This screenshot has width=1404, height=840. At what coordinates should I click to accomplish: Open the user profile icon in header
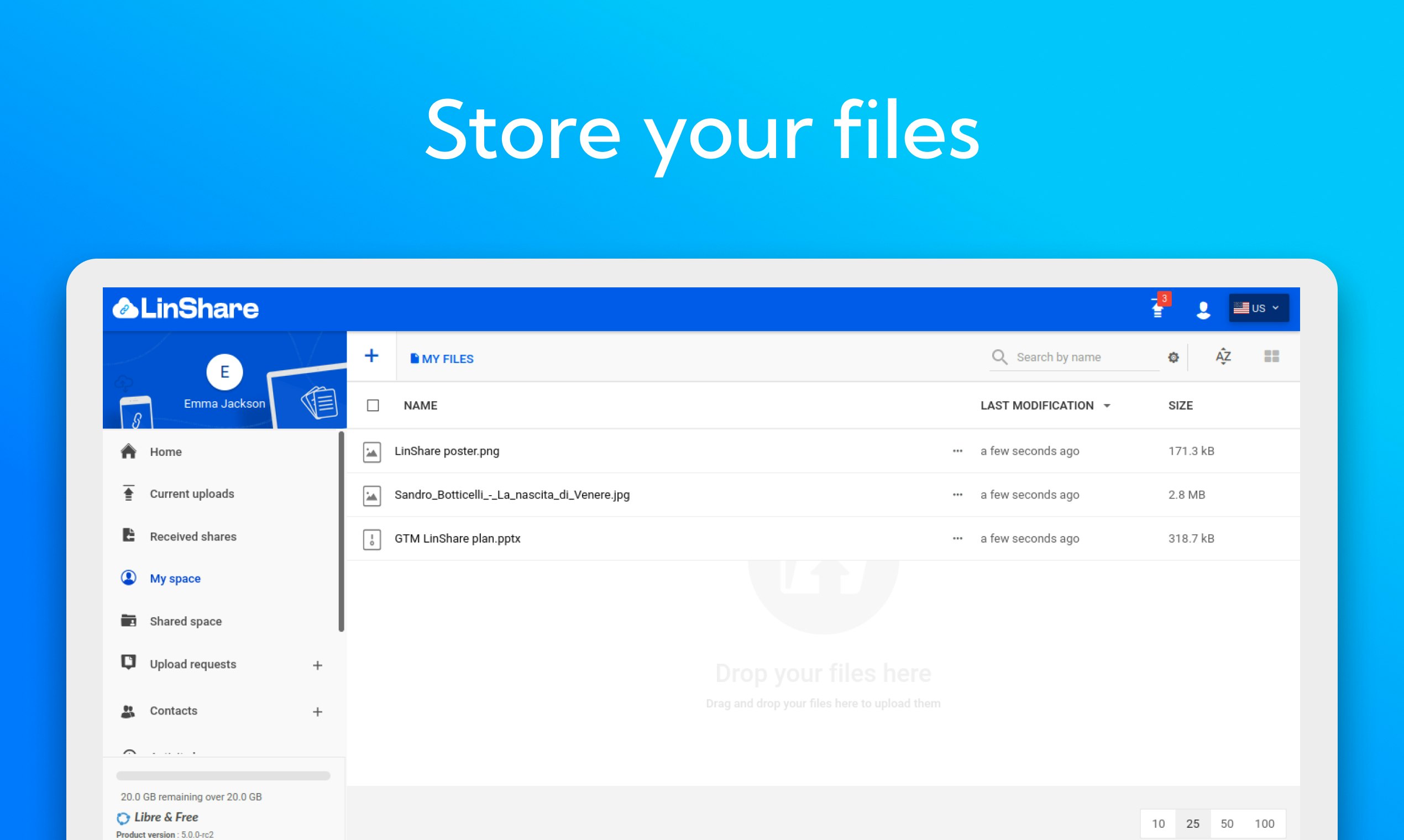(1203, 309)
